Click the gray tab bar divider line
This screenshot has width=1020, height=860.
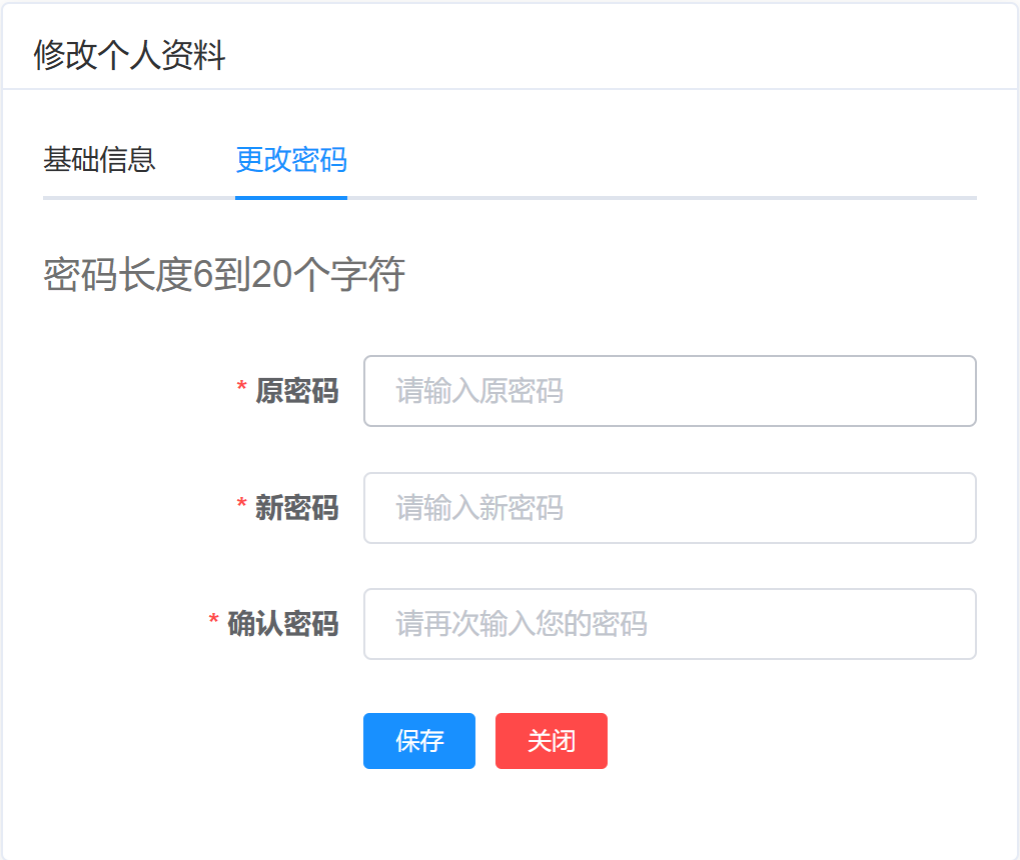pyautogui.click(x=660, y=197)
